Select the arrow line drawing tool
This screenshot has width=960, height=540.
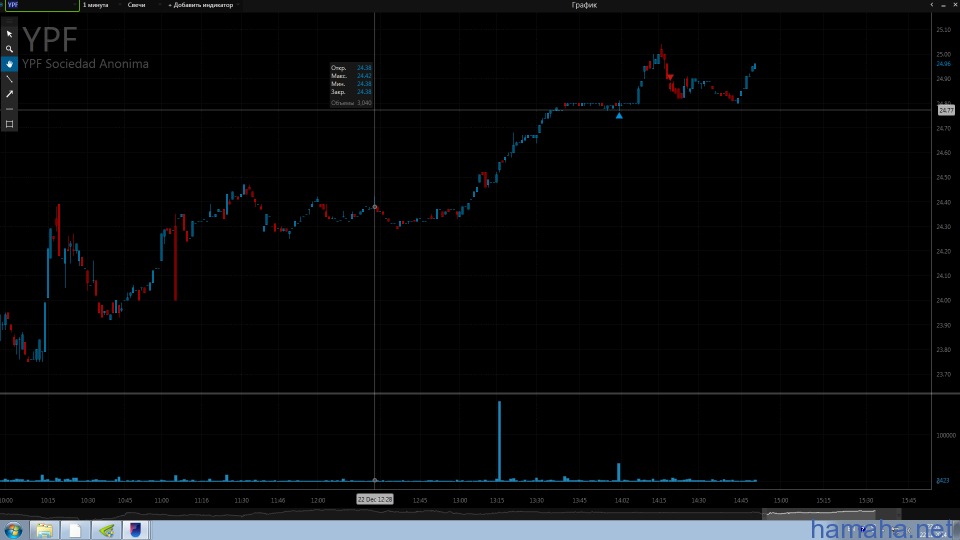coord(9,94)
